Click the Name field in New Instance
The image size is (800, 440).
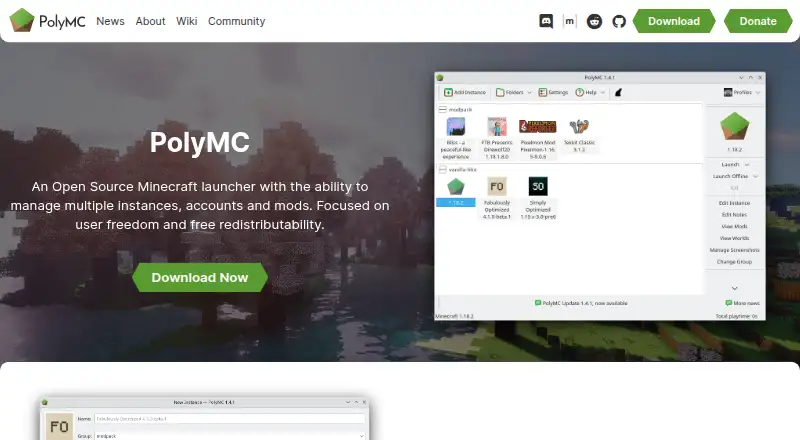[x=230, y=419]
